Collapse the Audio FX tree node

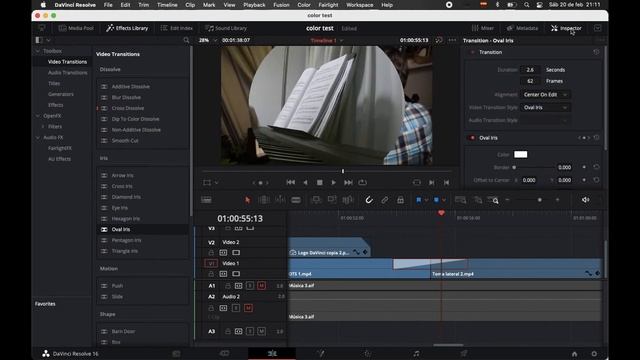[x=38, y=138]
